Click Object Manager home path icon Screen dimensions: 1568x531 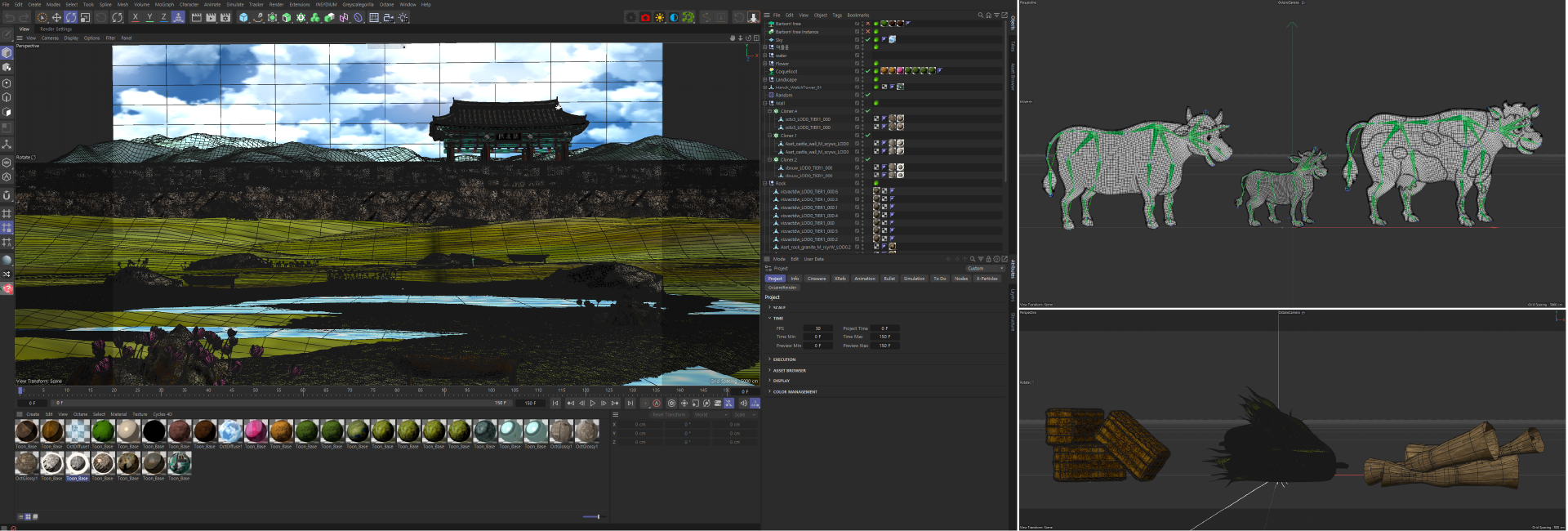[x=989, y=15]
